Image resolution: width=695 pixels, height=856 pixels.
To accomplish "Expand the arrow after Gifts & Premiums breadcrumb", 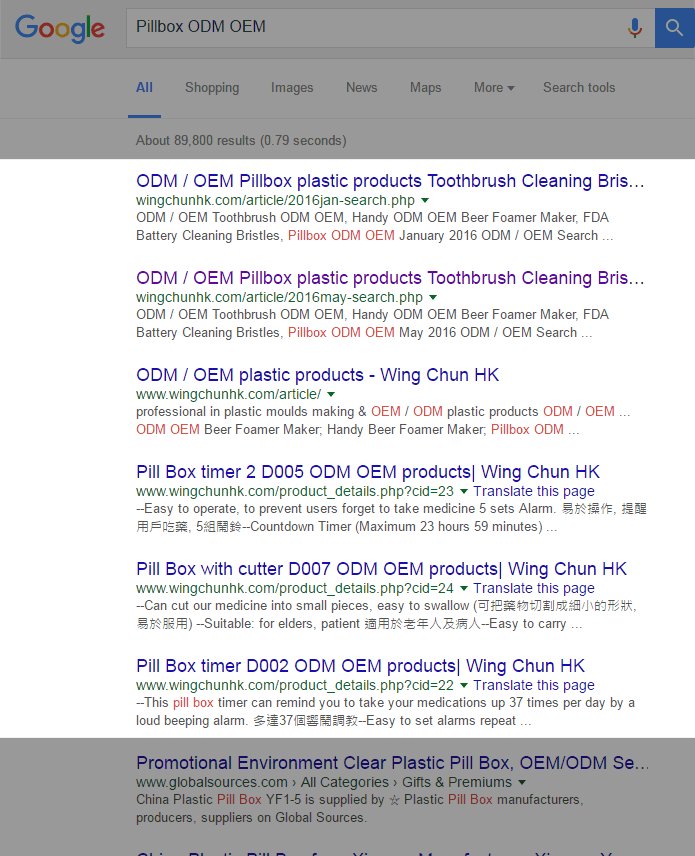I will [522, 782].
